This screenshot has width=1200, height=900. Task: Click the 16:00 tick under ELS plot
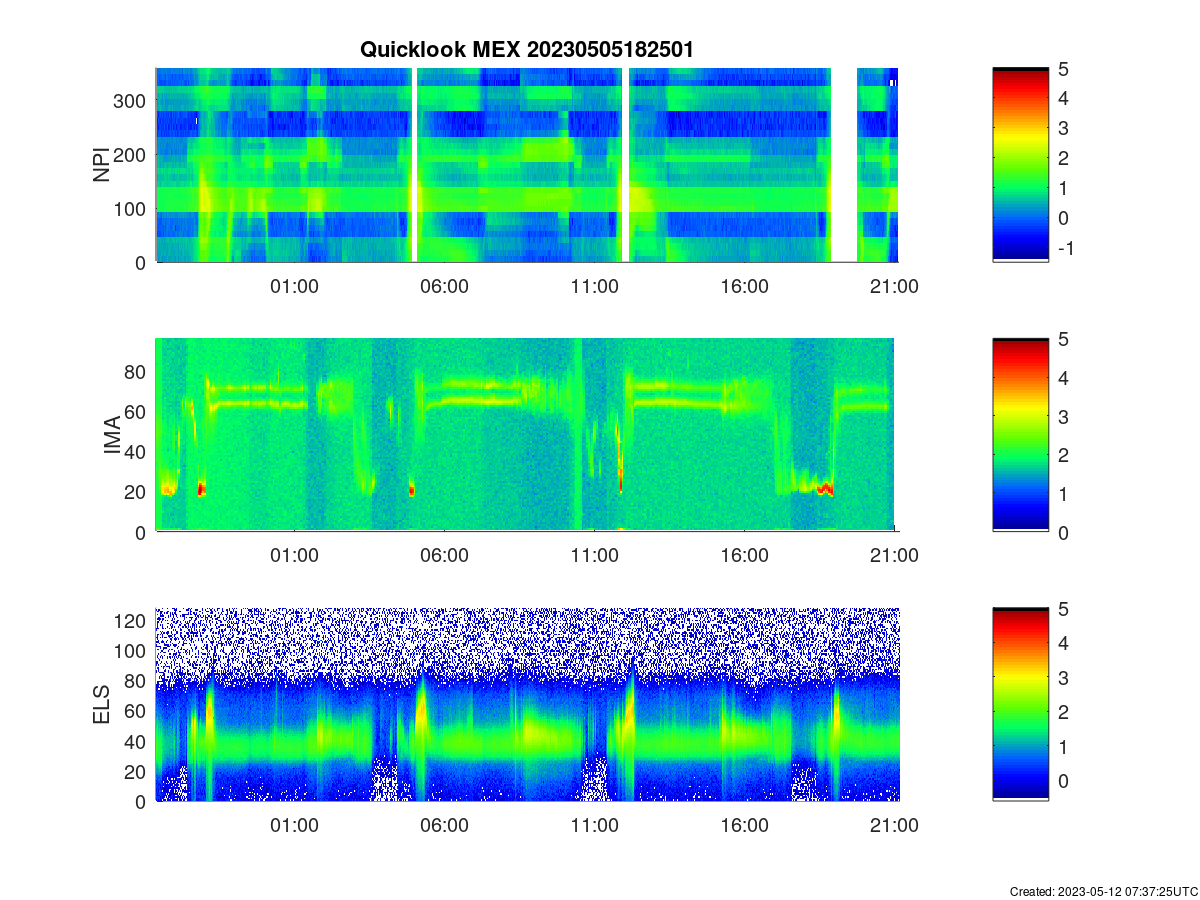pyautogui.click(x=744, y=826)
